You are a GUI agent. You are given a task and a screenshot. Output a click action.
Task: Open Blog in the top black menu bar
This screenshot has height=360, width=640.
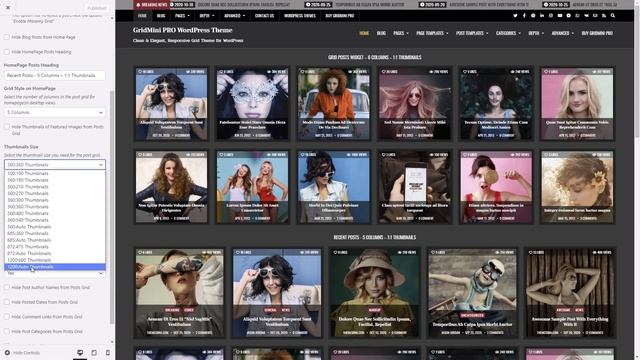(161, 16)
